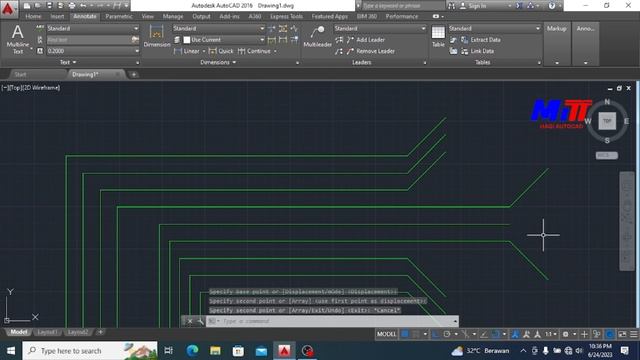This screenshot has height=360, width=640.
Task: Click the Quick dimension icon
Action: pyautogui.click(x=213, y=51)
